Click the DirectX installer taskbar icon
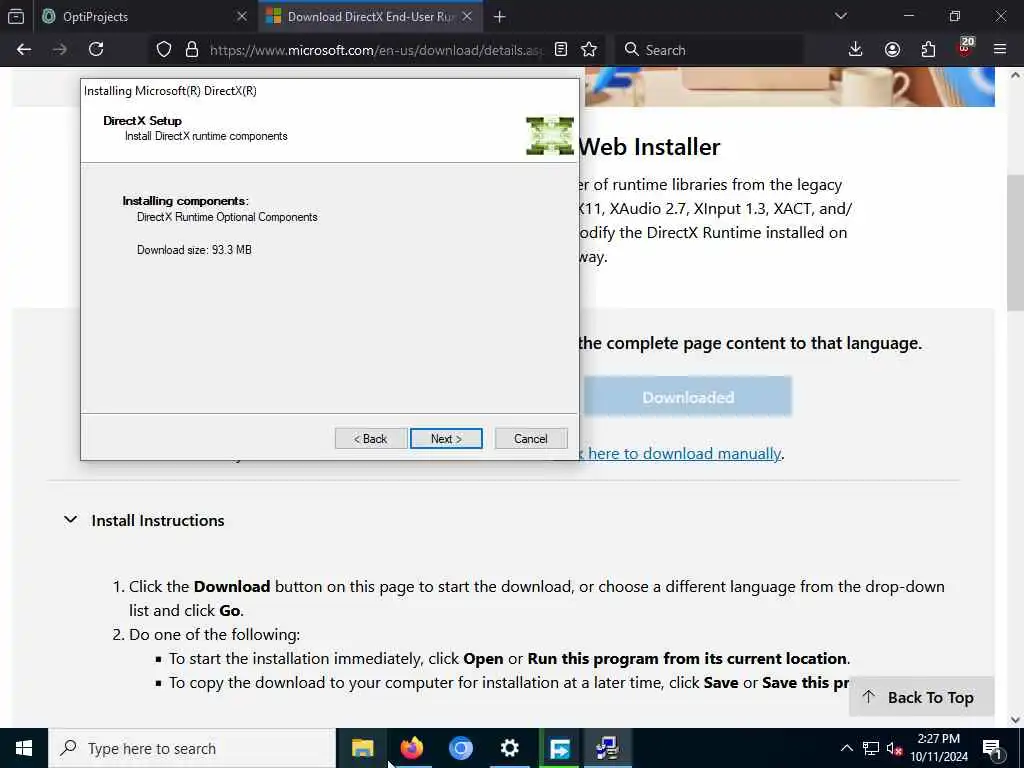The image size is (1024, 768). coord(607,748)
